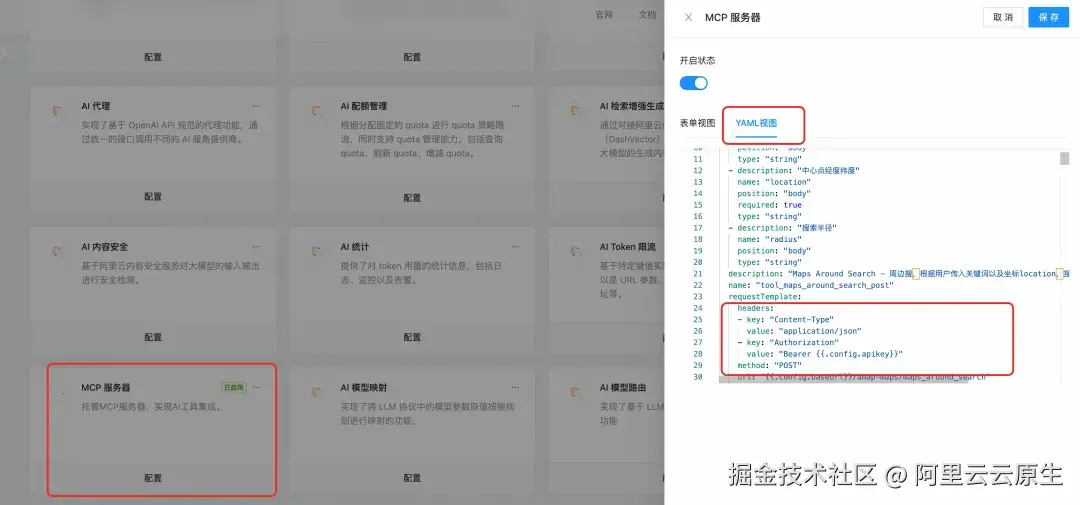Click YAML line description "搜索半径"

[782, 227]
